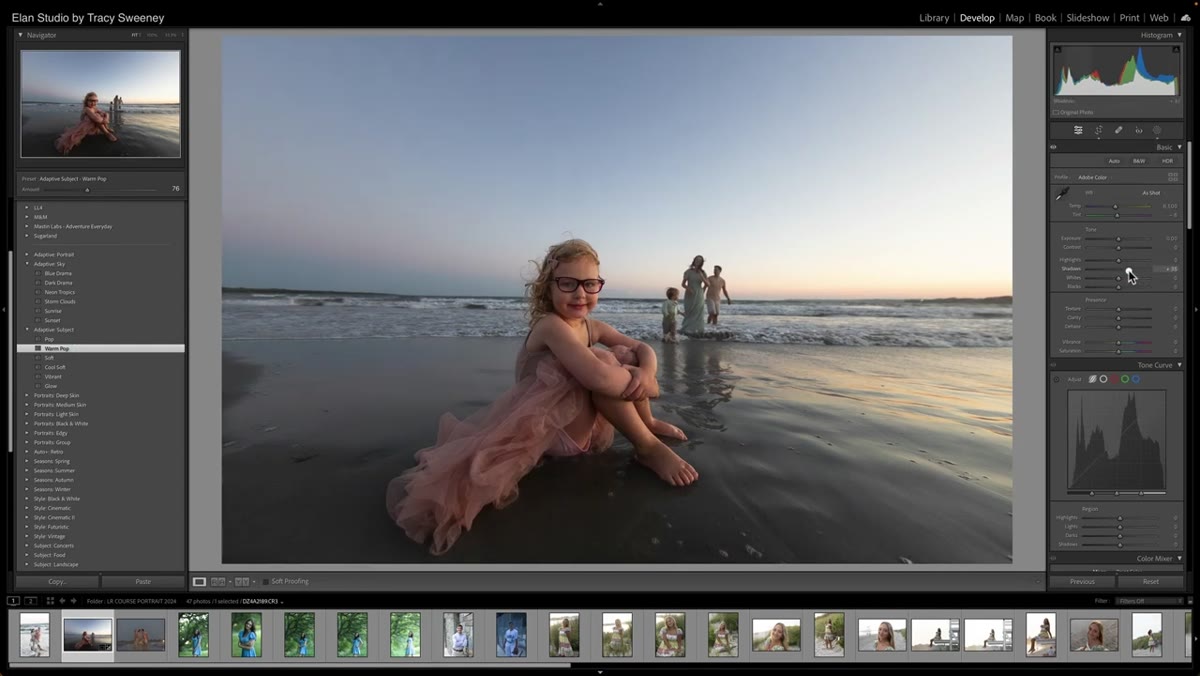Screen dimensions: 1200x676
Task: Select the Red Eye correction tool
Action: click(1138, 130)
